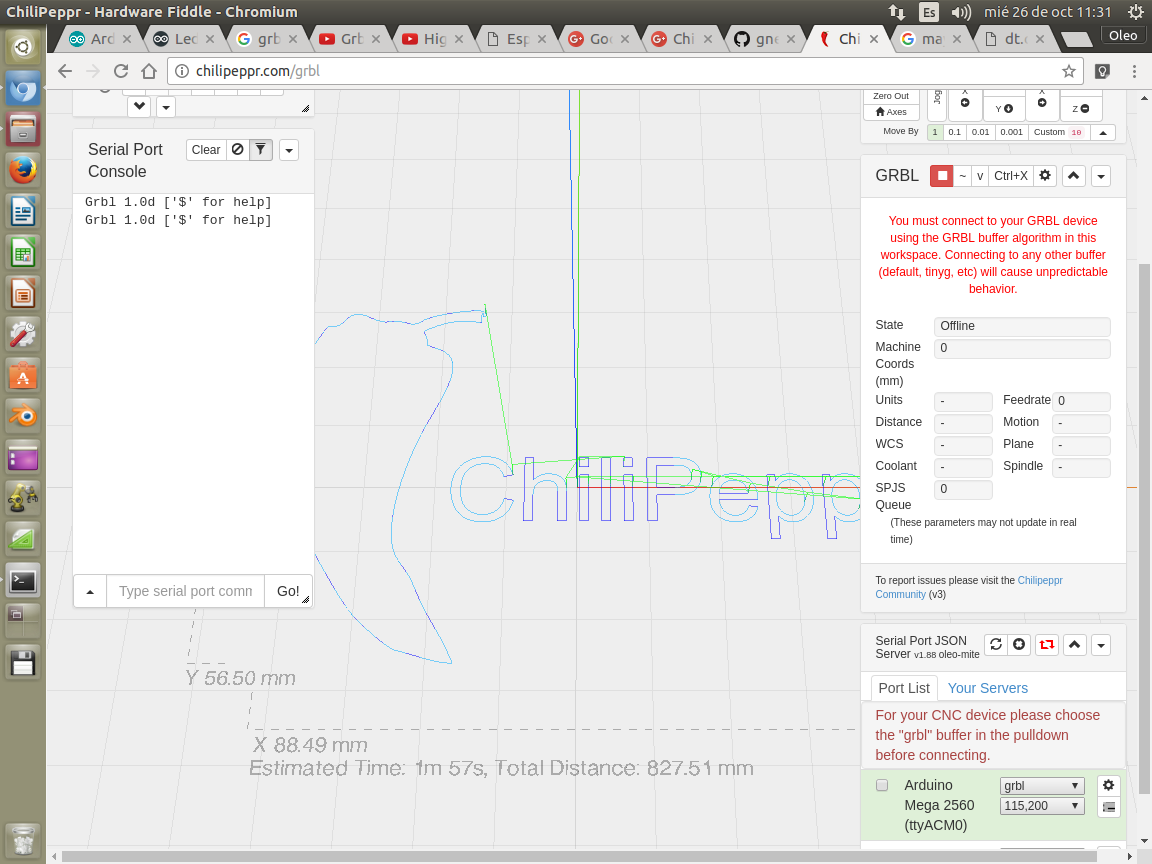The image size is (1152, 864).
Task: Click the serial port list refresh icon
Action: (x=996, y=644)
